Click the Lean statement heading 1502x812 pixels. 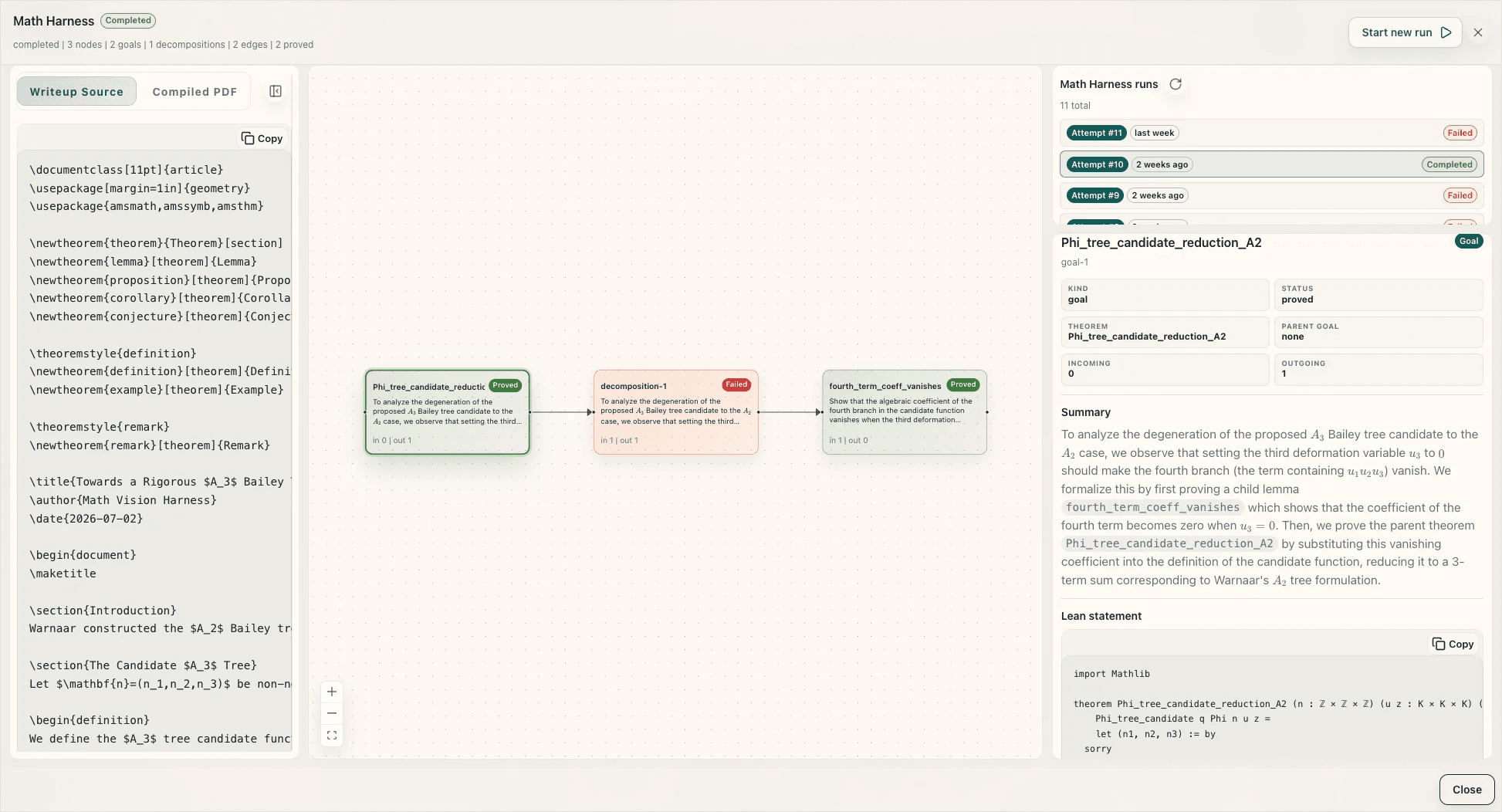point(1101,616)
